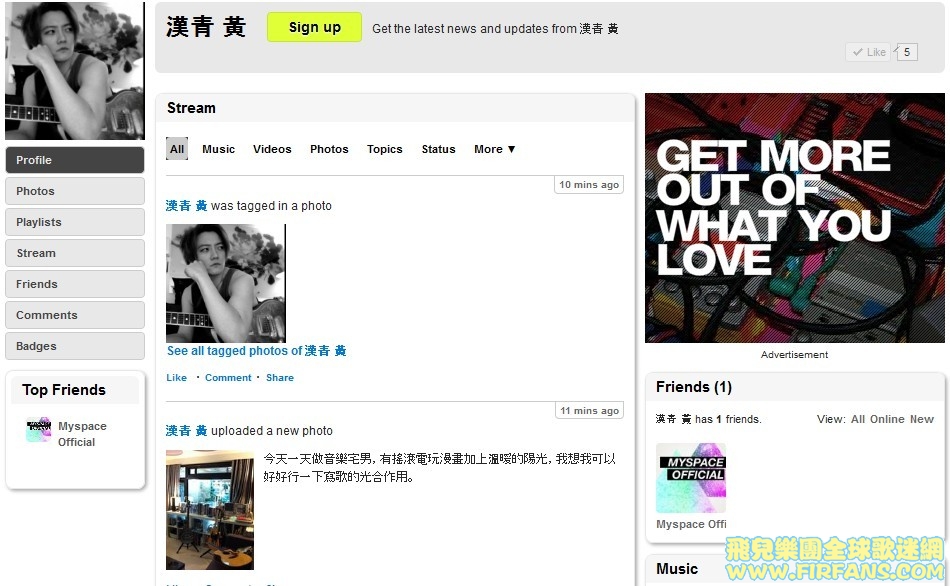Open Friends in left sidebar
Viewport: 950px width, 586px height.
[75, 284]
